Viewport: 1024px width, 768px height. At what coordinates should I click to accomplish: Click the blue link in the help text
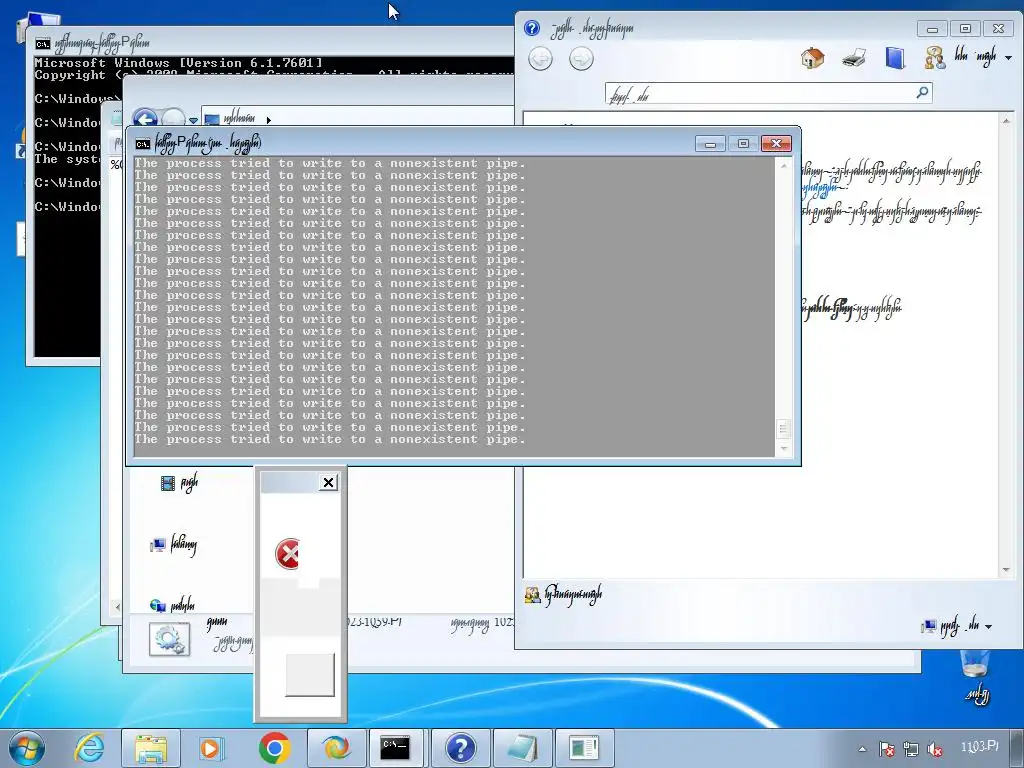click(820, 188)
